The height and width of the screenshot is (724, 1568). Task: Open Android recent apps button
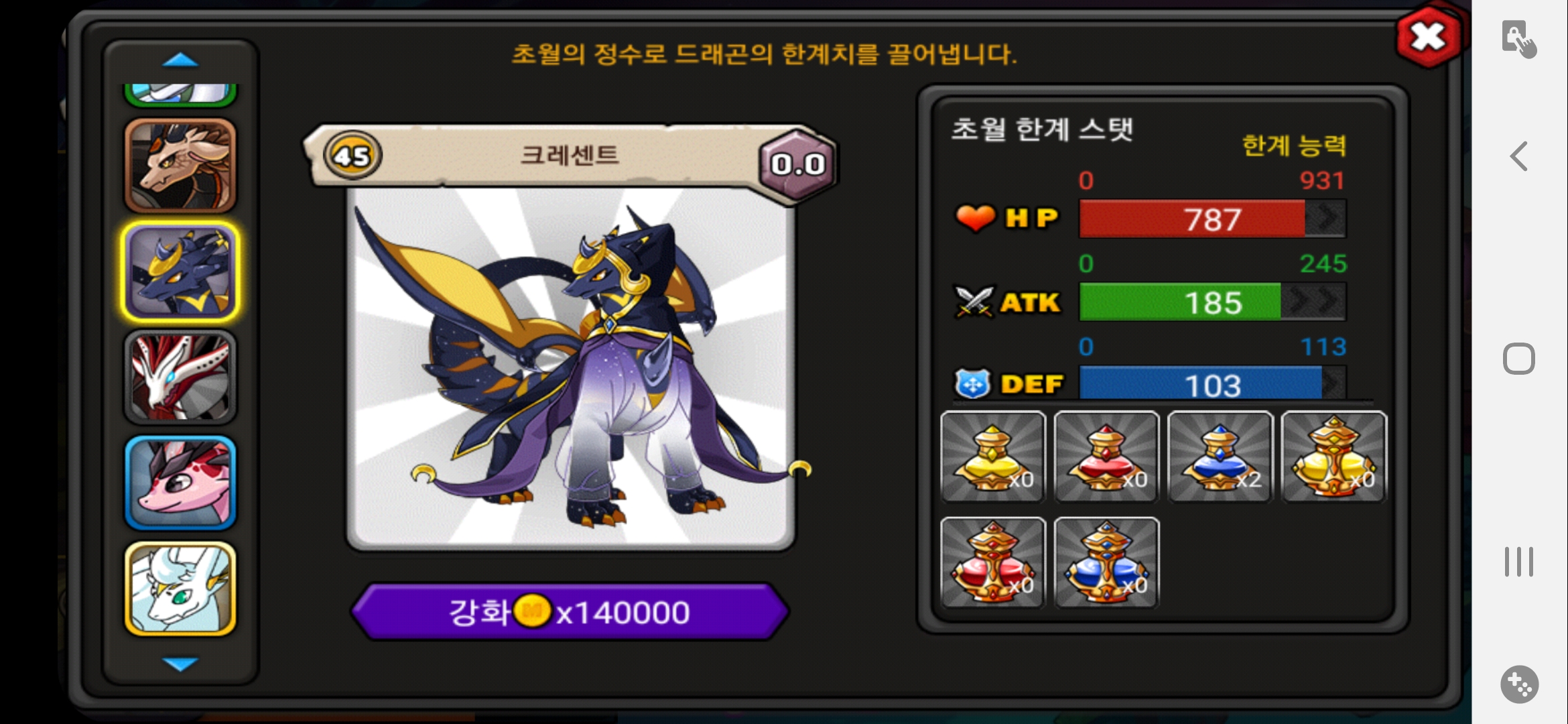pyautogui.click(x=1518, y=562)
